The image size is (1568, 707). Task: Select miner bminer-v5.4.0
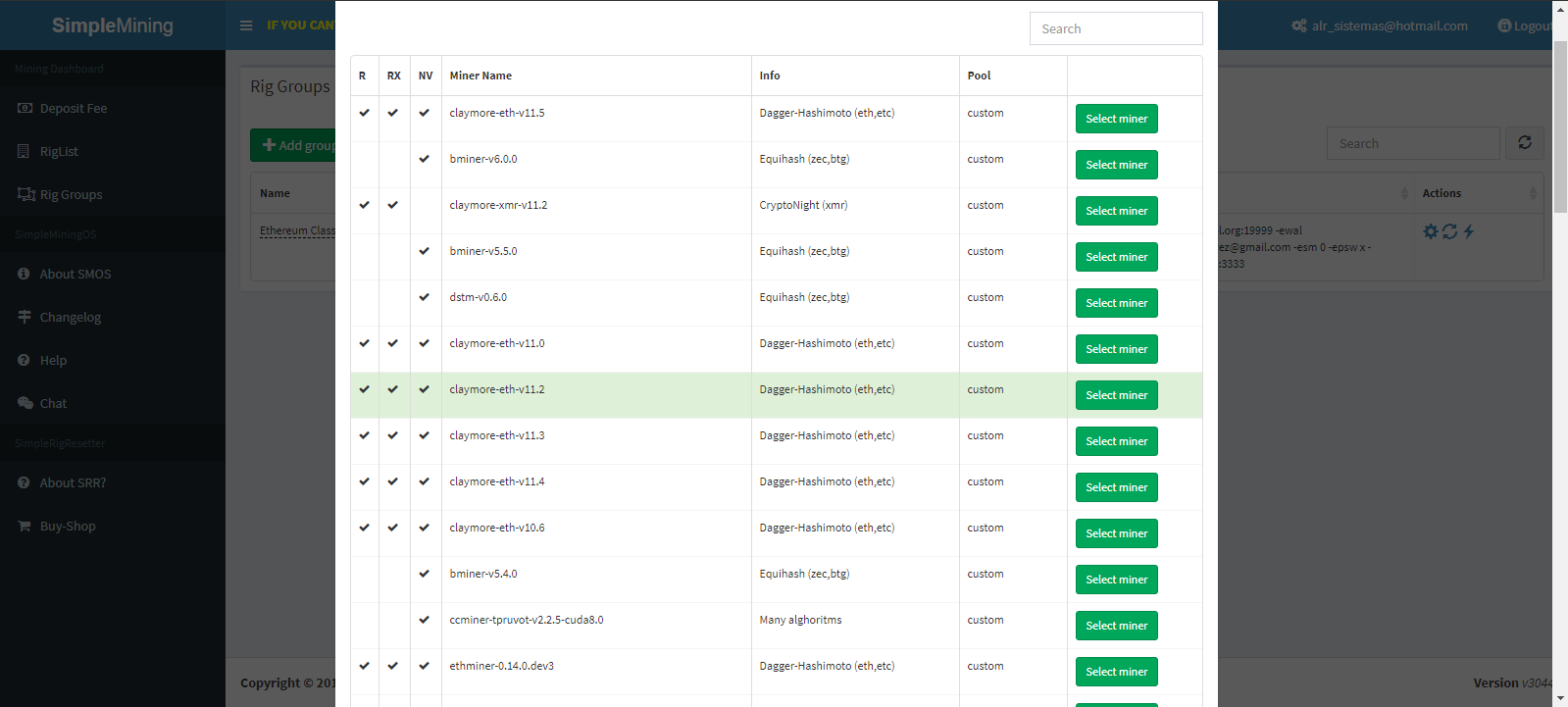pos(1116,580)
